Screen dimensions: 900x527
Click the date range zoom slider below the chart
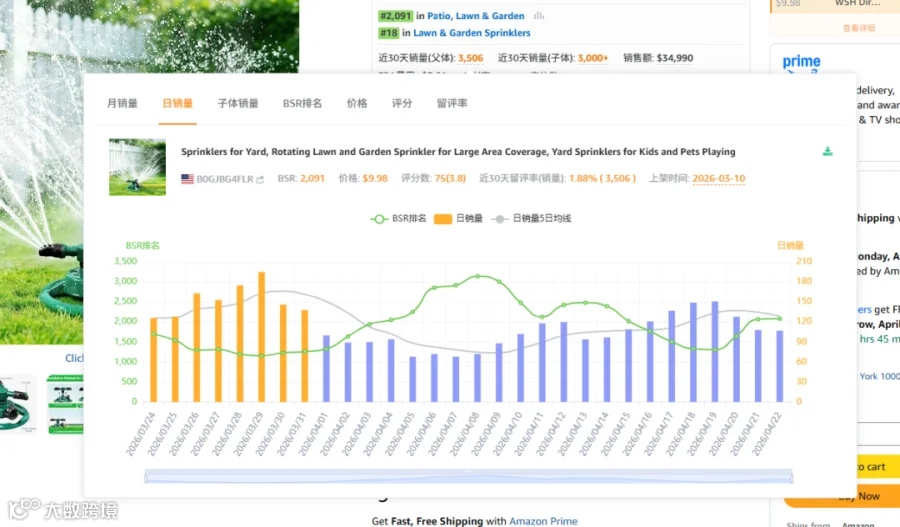tap(468, 476)
